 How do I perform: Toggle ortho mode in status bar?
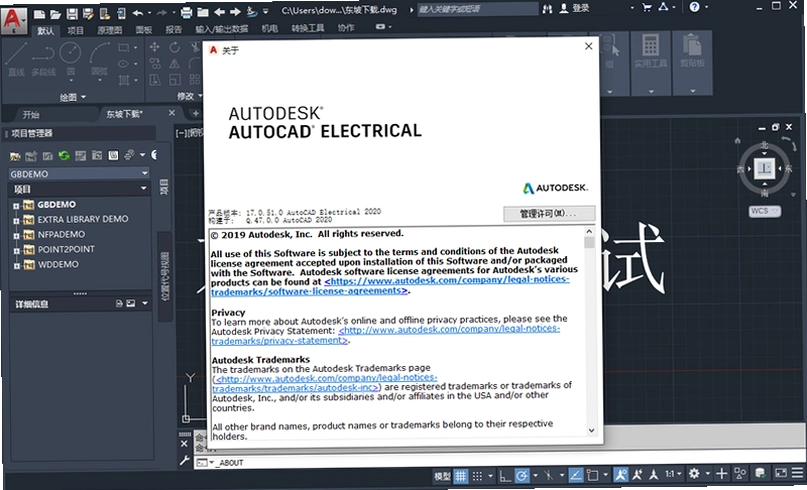pyautogui.click(x=505, y=476)
